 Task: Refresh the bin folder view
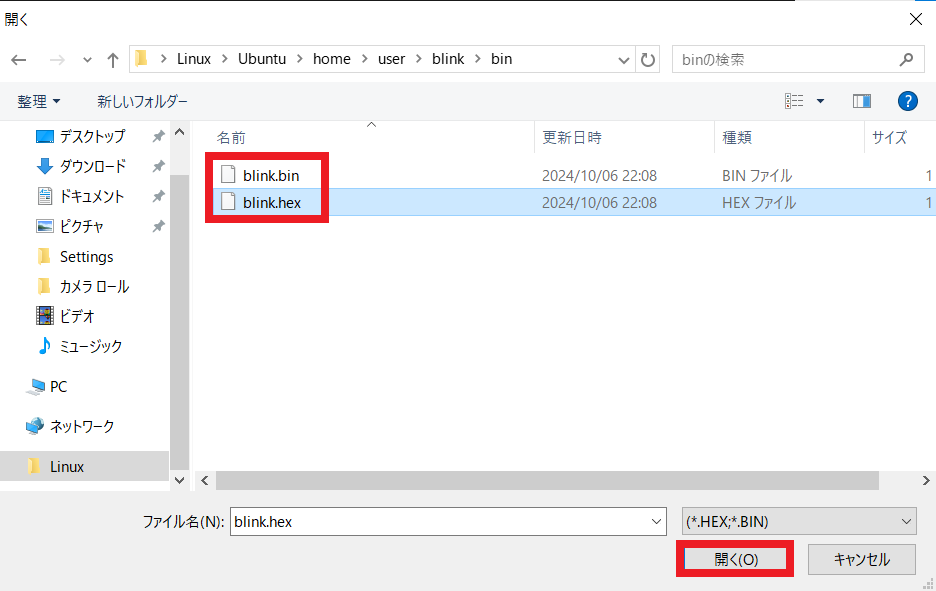(x=648, y=60)
